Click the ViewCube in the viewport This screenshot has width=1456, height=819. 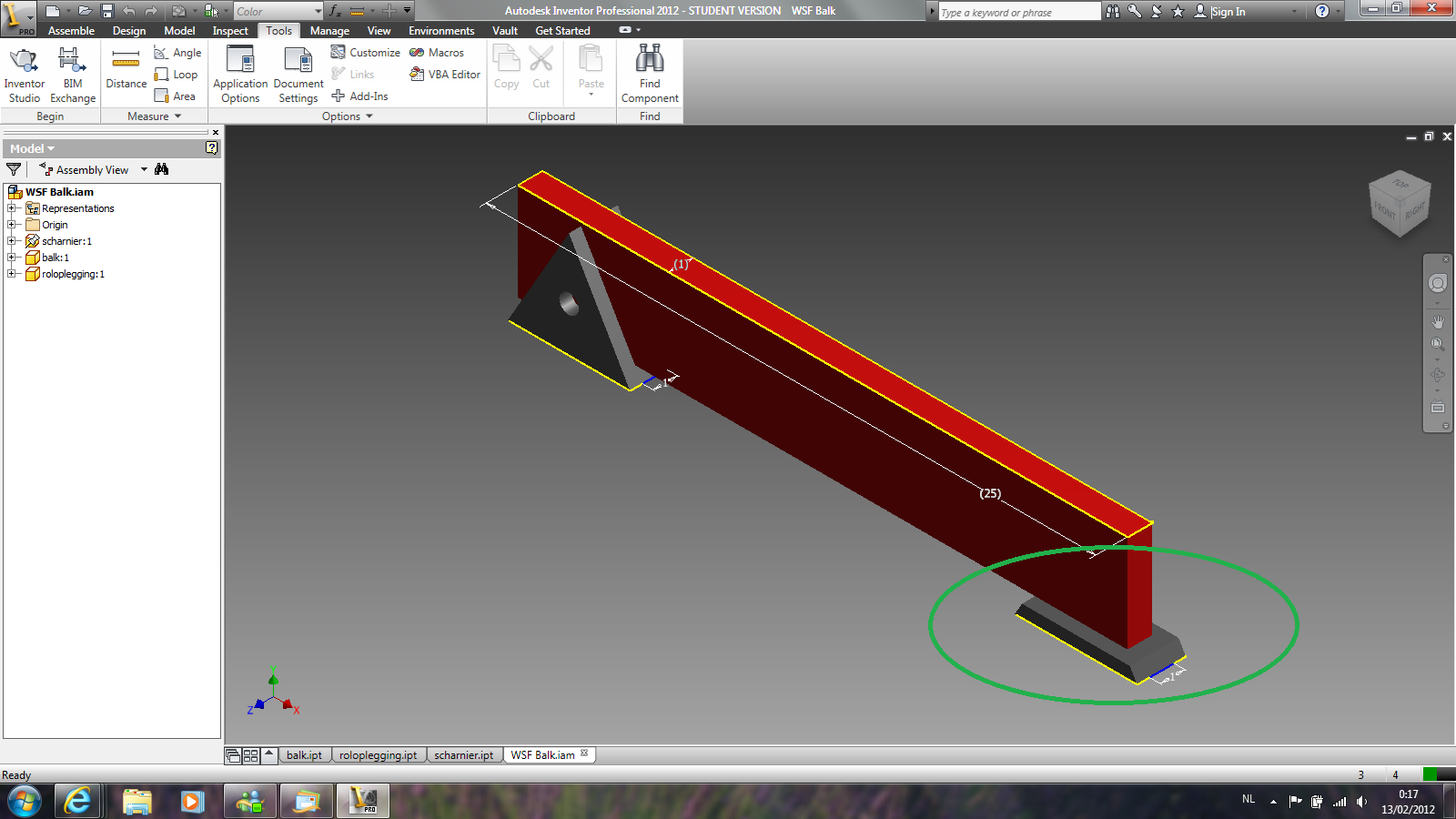[1400, 203]
